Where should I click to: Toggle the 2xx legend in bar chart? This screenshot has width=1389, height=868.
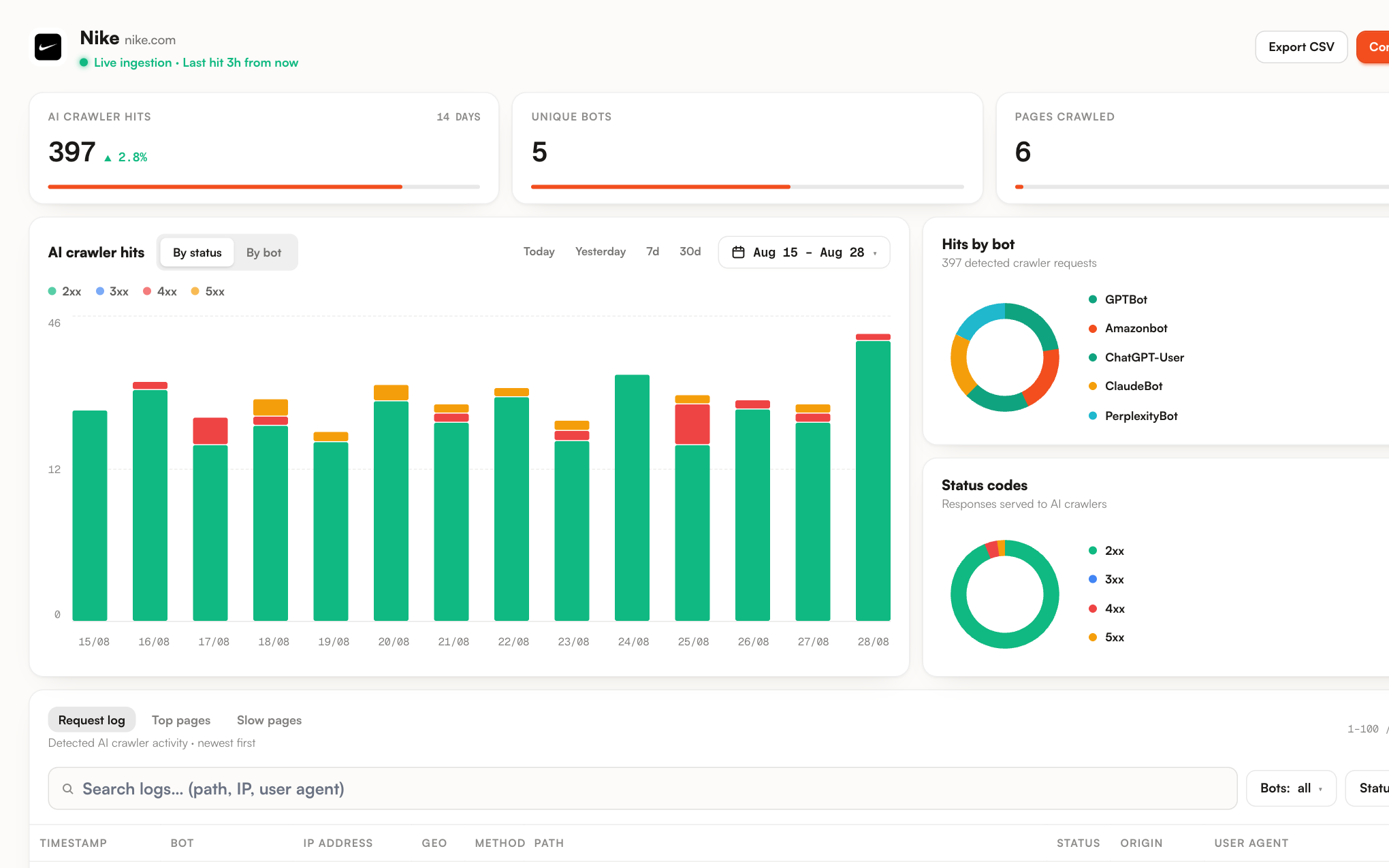point(65,291)
